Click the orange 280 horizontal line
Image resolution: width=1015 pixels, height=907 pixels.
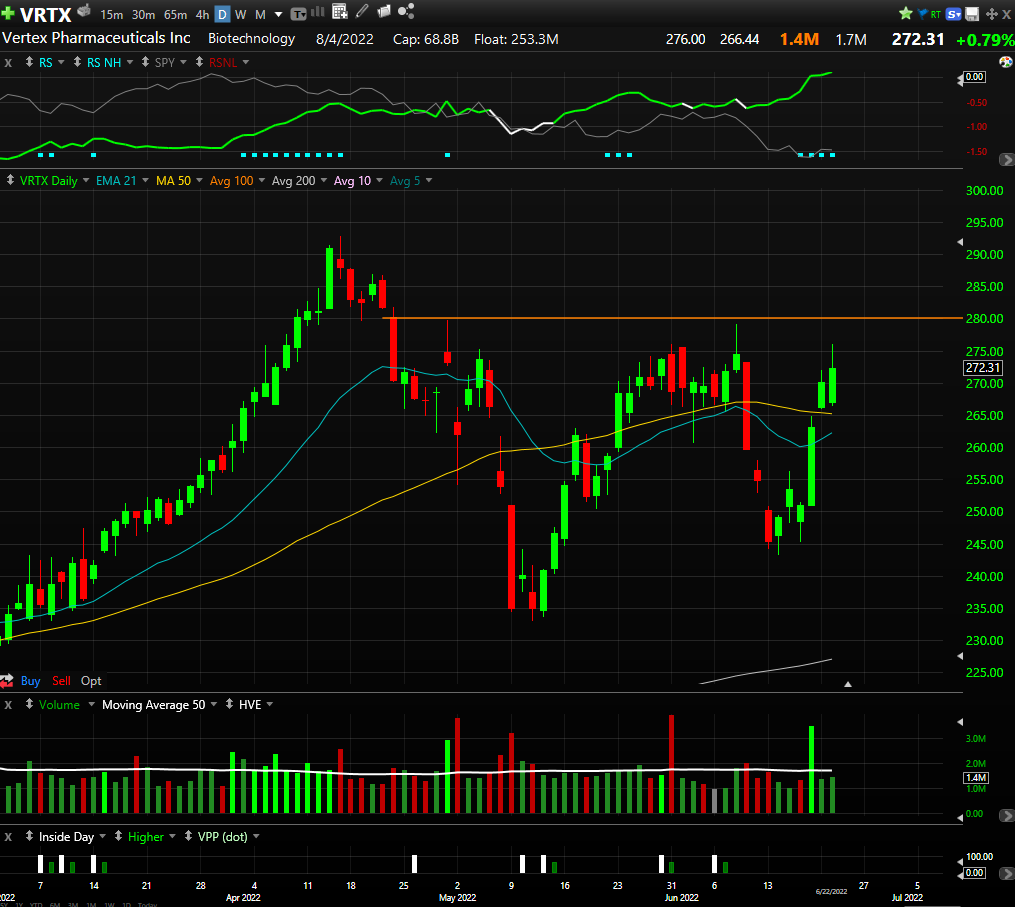[672, 318]
